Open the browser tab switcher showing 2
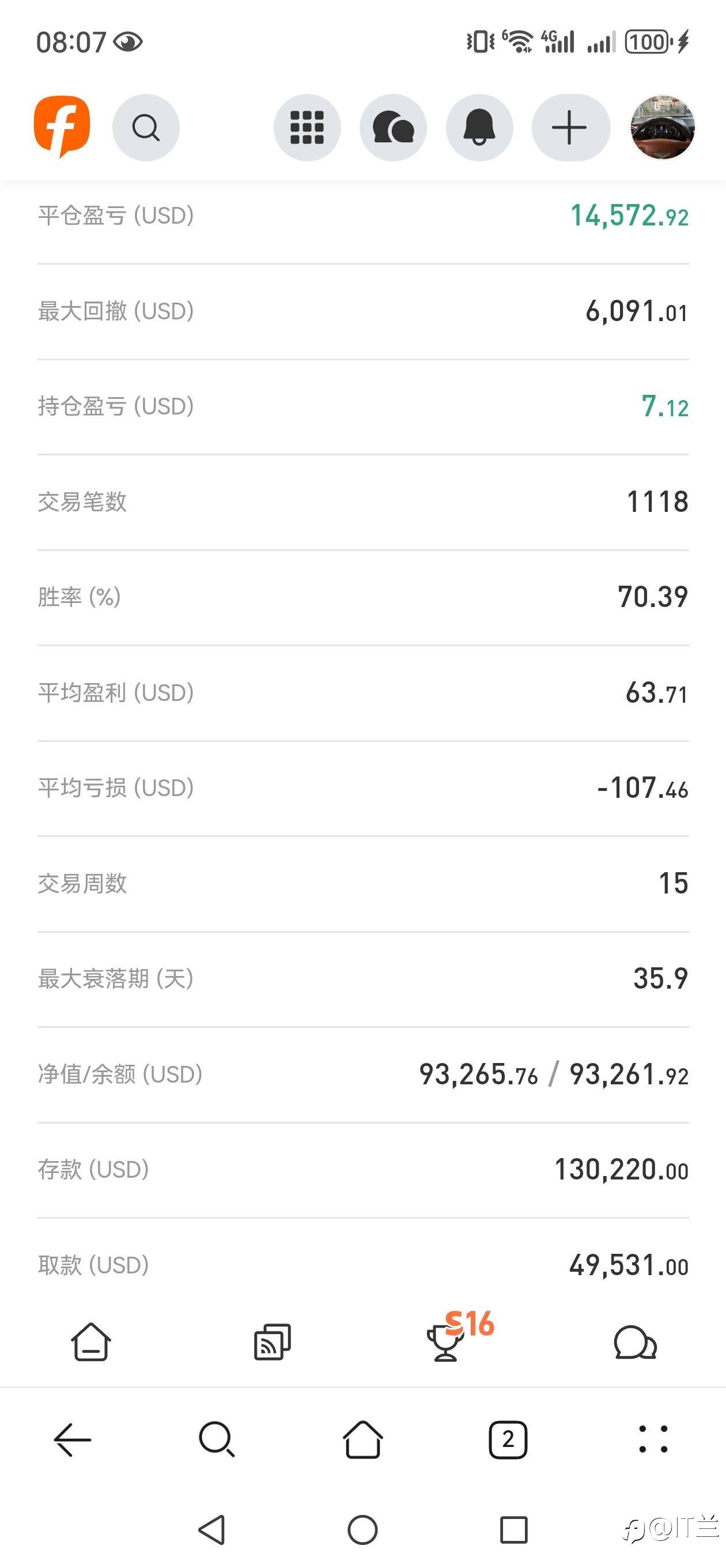This screenshot has height=1568, width=726. click(x=508, y=1440)
